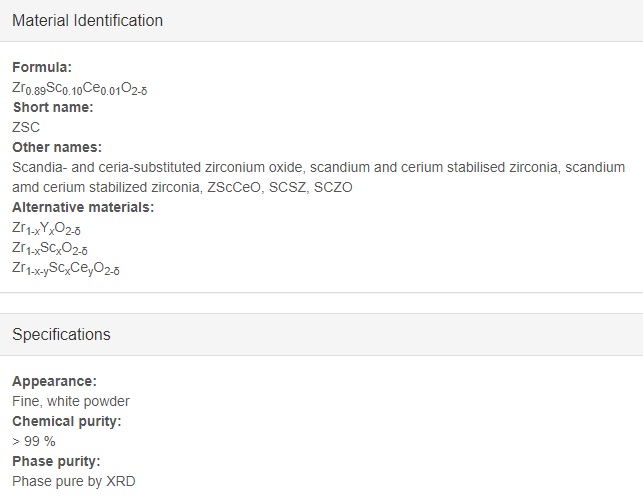
Task: Click the Alternative materials label
Action: (83, 208)
